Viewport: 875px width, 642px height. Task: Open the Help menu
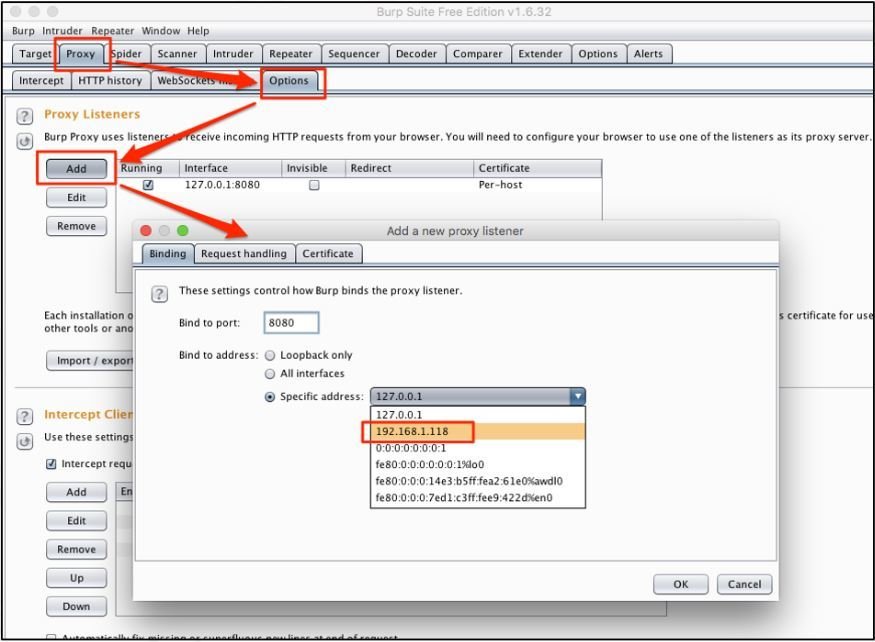198,31
